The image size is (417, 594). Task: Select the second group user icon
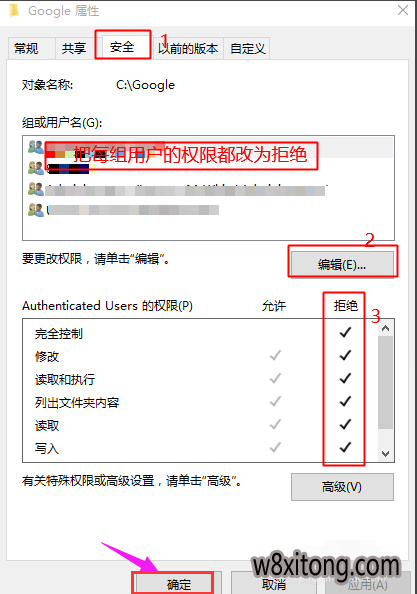click(x=36, y=168)
